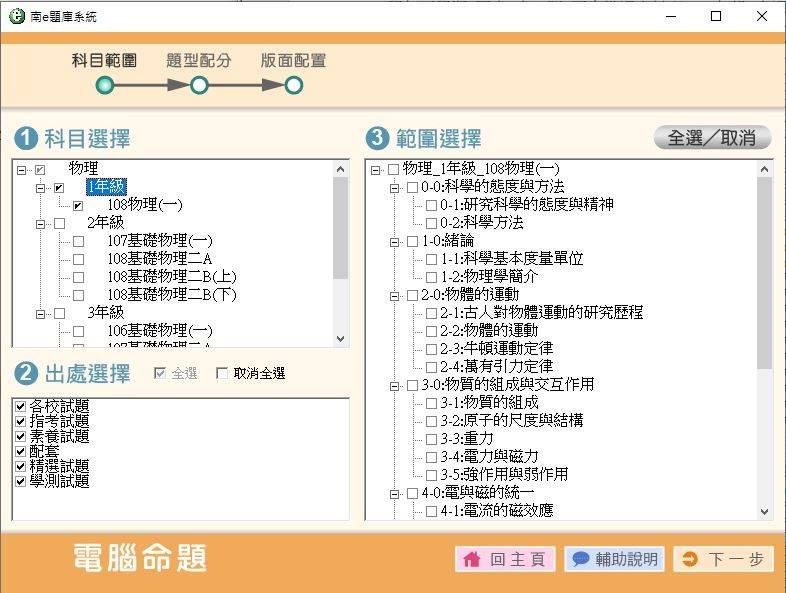786x593 pixels.
Task: Collapse the 4-0:電與磁的統一 node
Action: pyautogui.click(x=395, y=494)
